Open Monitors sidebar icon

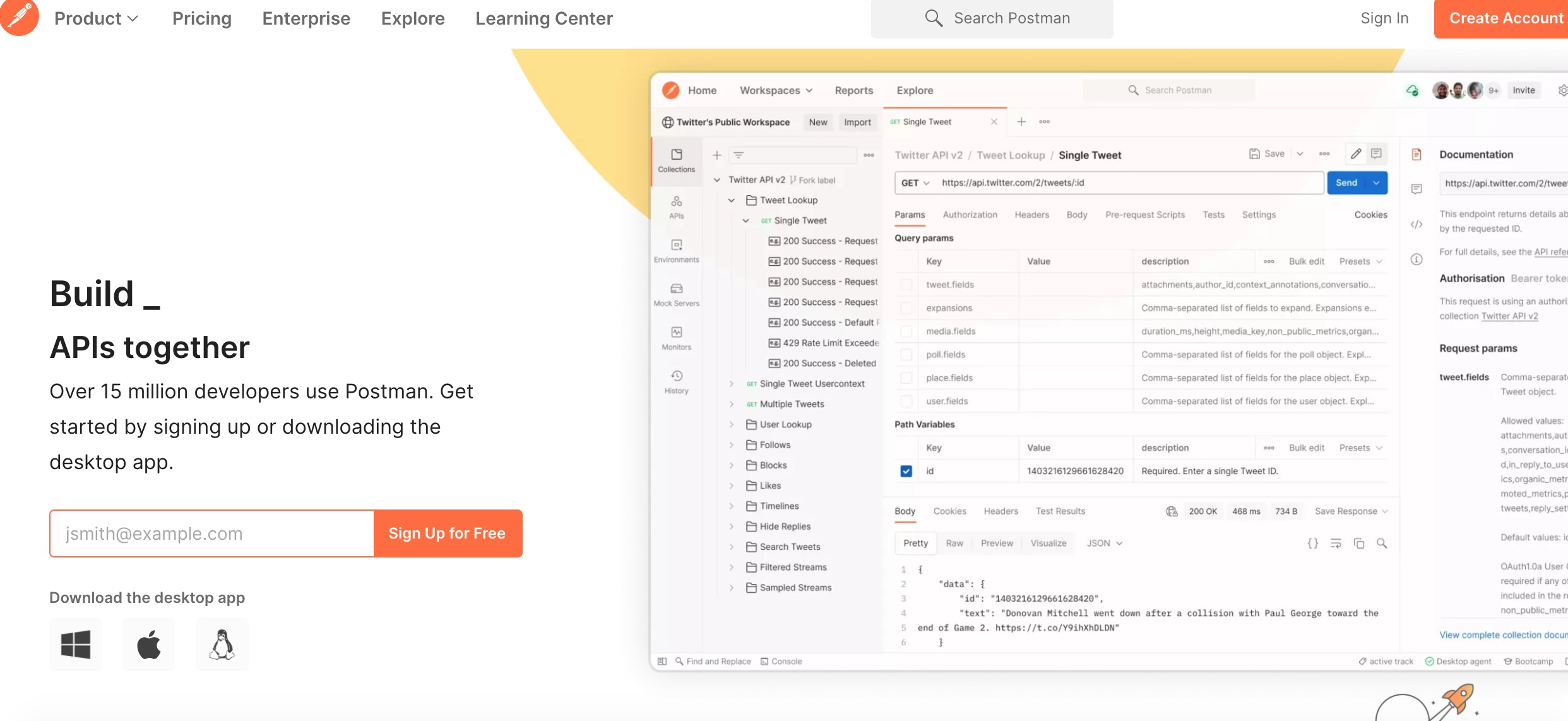click(x=677, y=338)
